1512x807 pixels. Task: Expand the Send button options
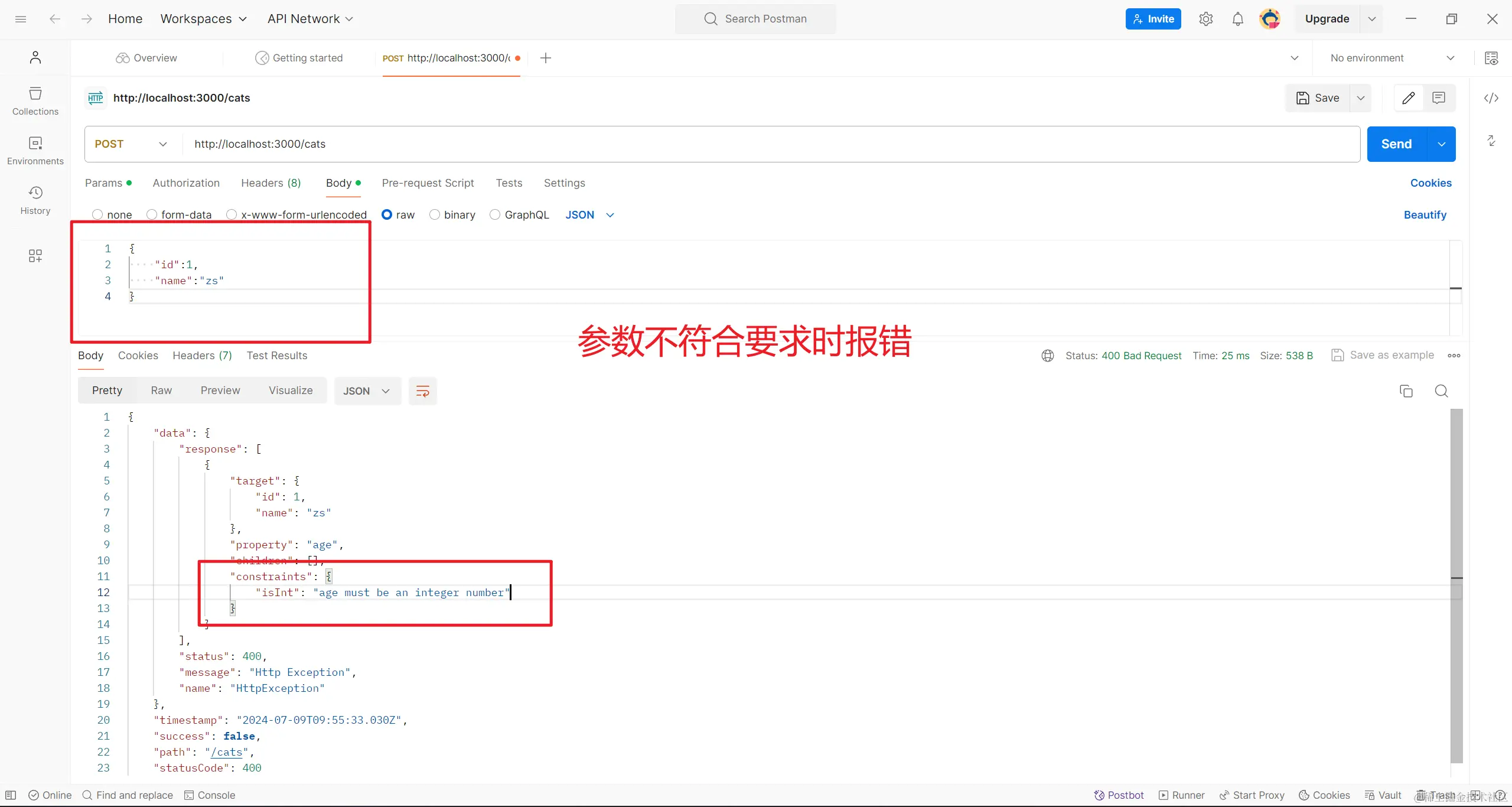(1442, 144)
